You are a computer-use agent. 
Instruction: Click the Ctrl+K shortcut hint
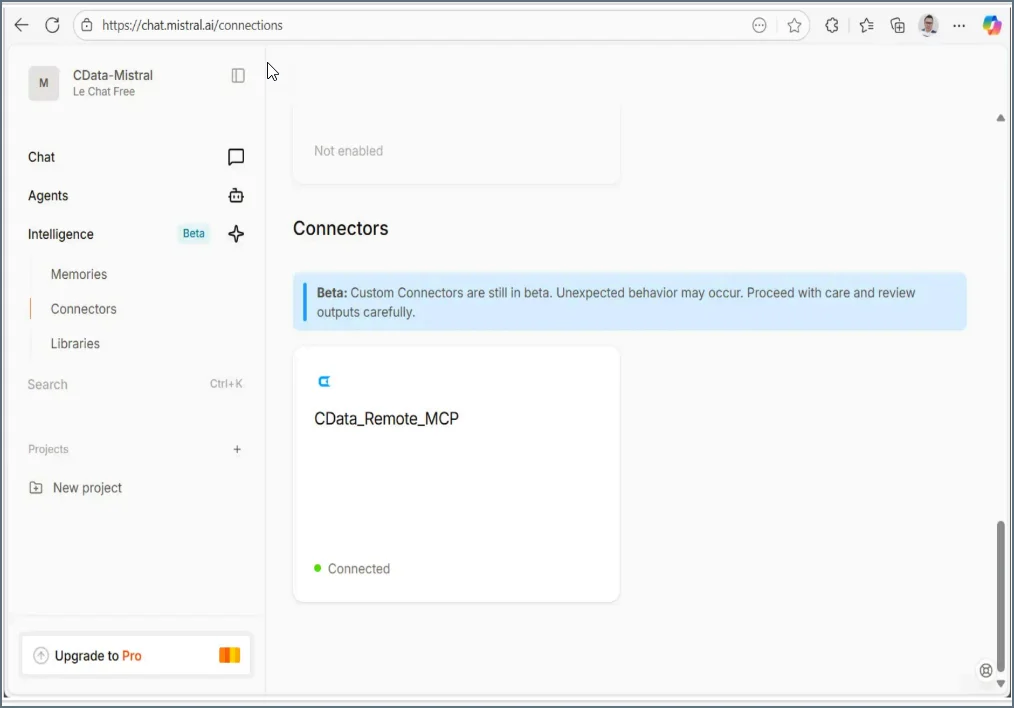[x=226, y=384]
